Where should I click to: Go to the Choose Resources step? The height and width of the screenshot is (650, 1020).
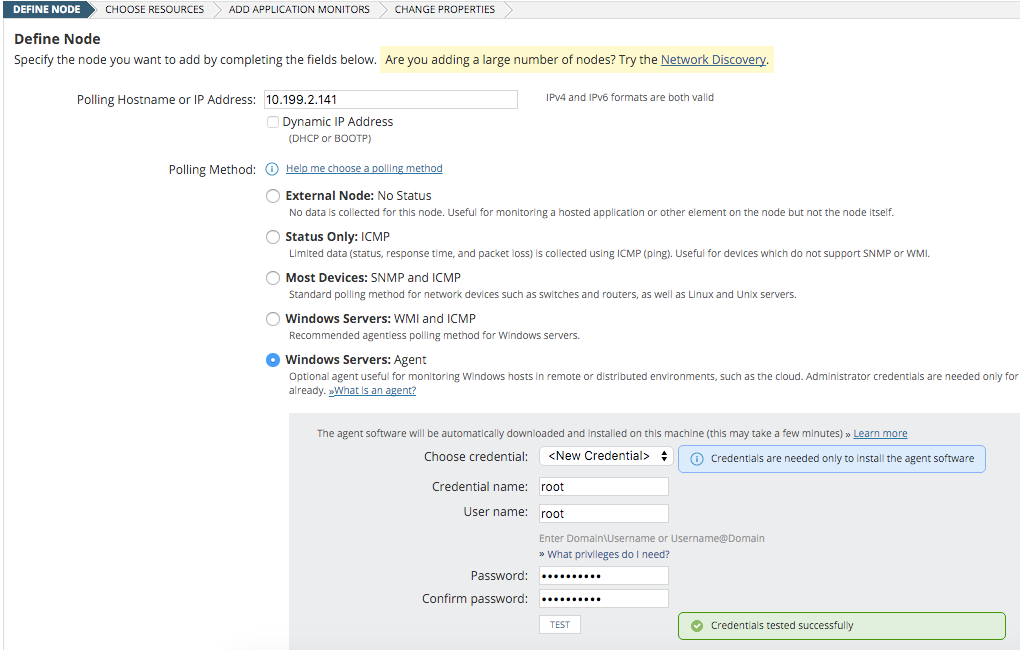point(154,9)
